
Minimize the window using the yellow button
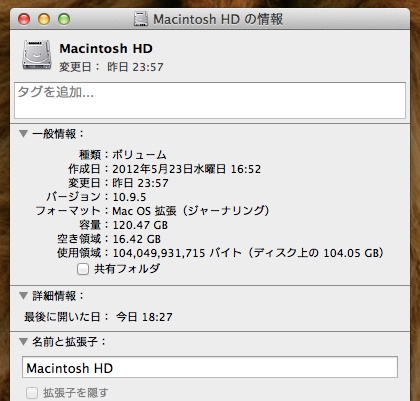tap(44, 19)
